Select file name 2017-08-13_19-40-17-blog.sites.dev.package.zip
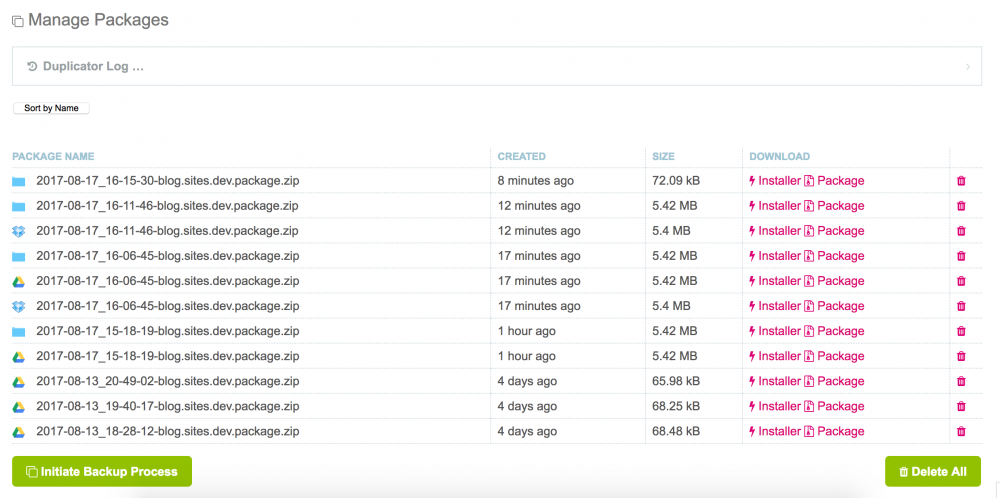This screenshot has height=498, width=1000. [168, 407]
